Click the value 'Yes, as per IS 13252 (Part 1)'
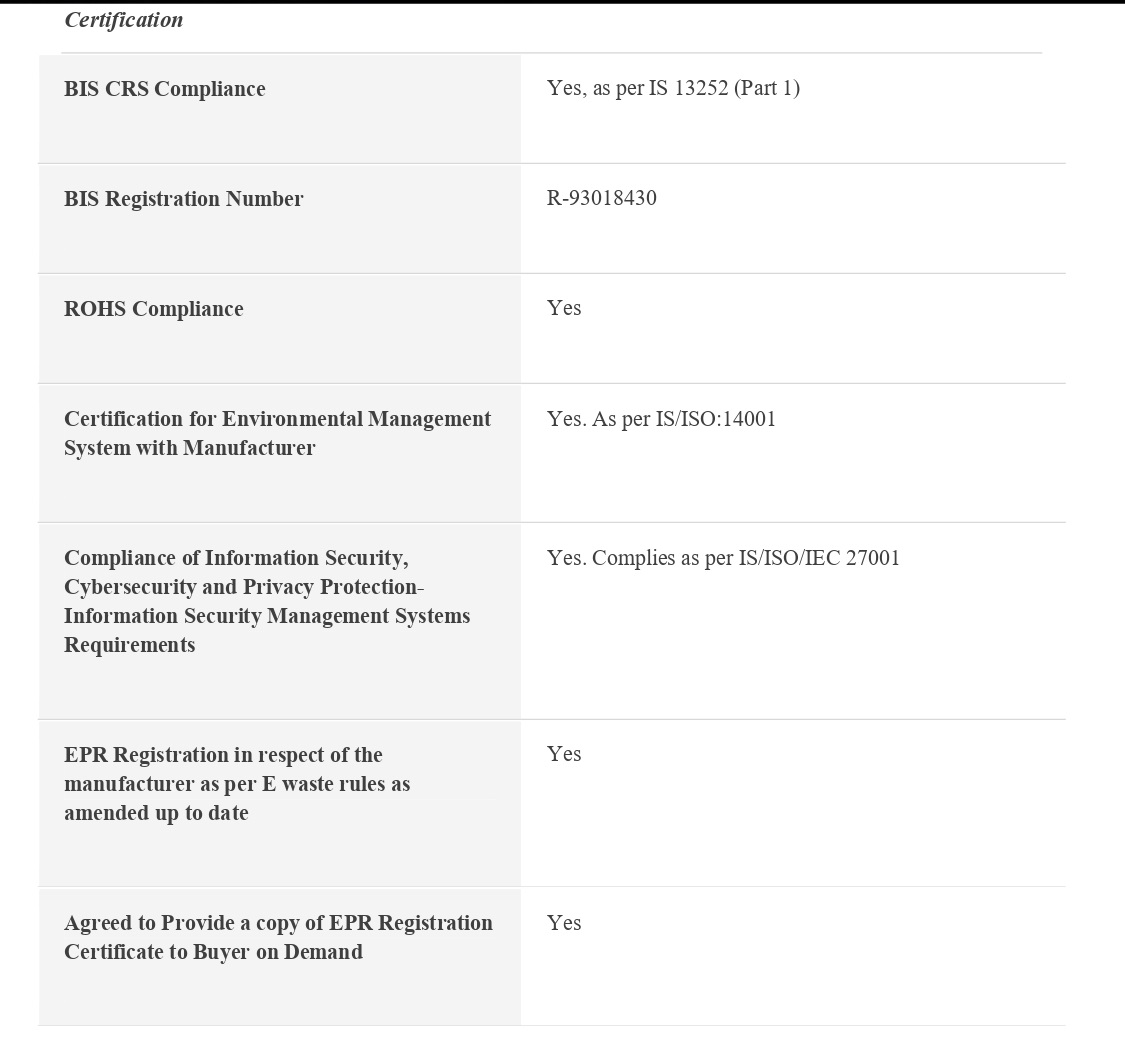Screen dimensions: 1125x1042 (673, 88)
